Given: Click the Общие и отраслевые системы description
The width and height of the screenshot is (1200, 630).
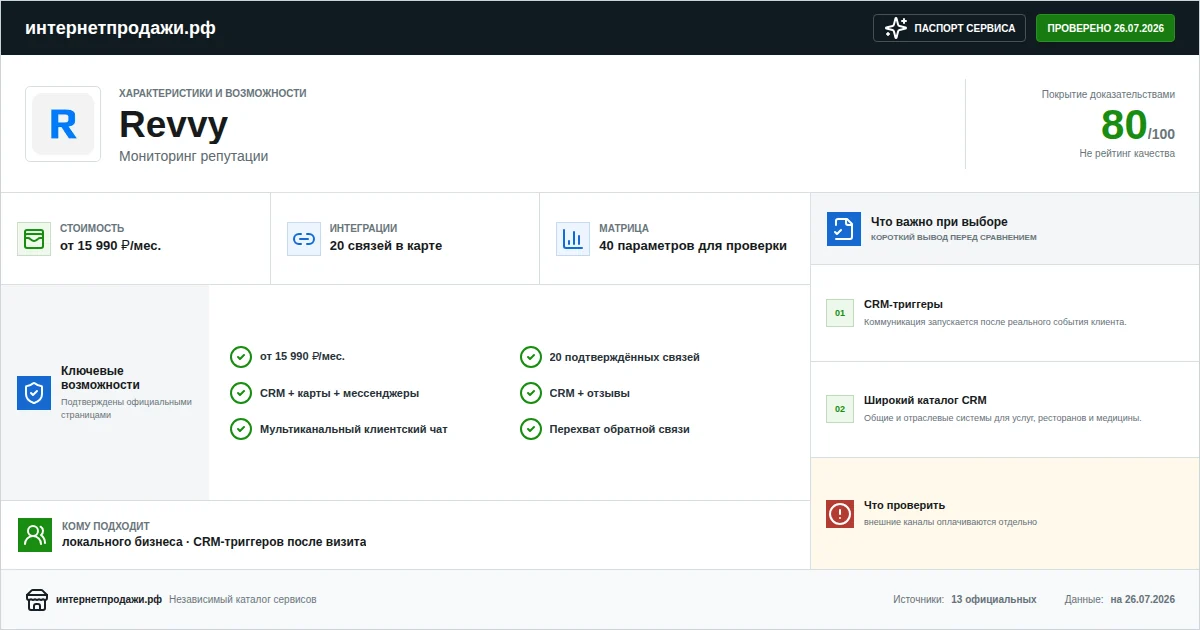Looking at the screenshot, I should 1003,418.
